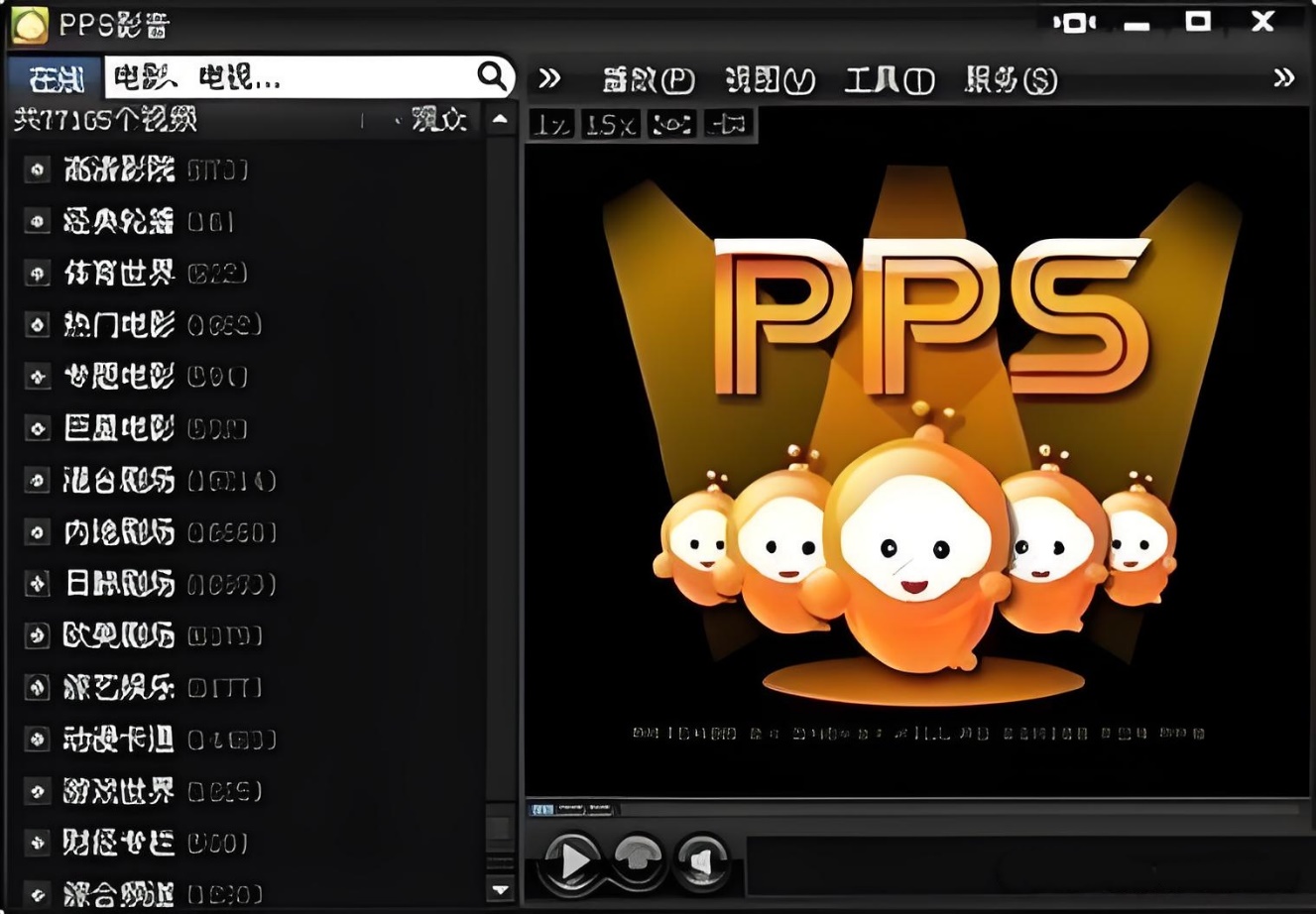Click the channel list scrollbar thumb

(x=500, y=828)
